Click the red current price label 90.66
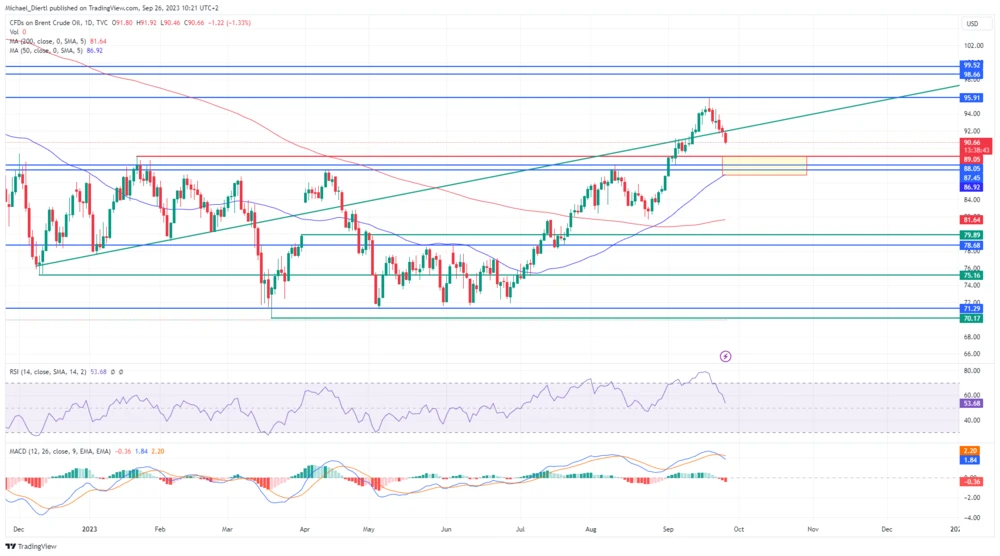Screen dimensions: 1000x556 tap(970, 143)
